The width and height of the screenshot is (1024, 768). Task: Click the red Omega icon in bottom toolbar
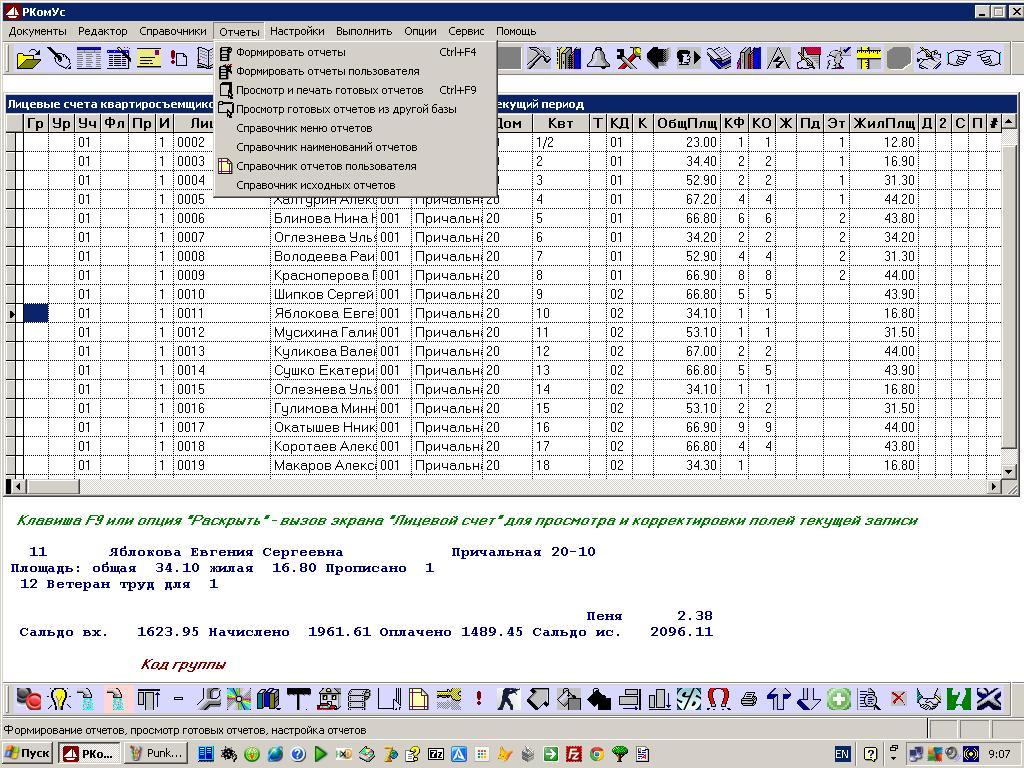pos(718,699)
